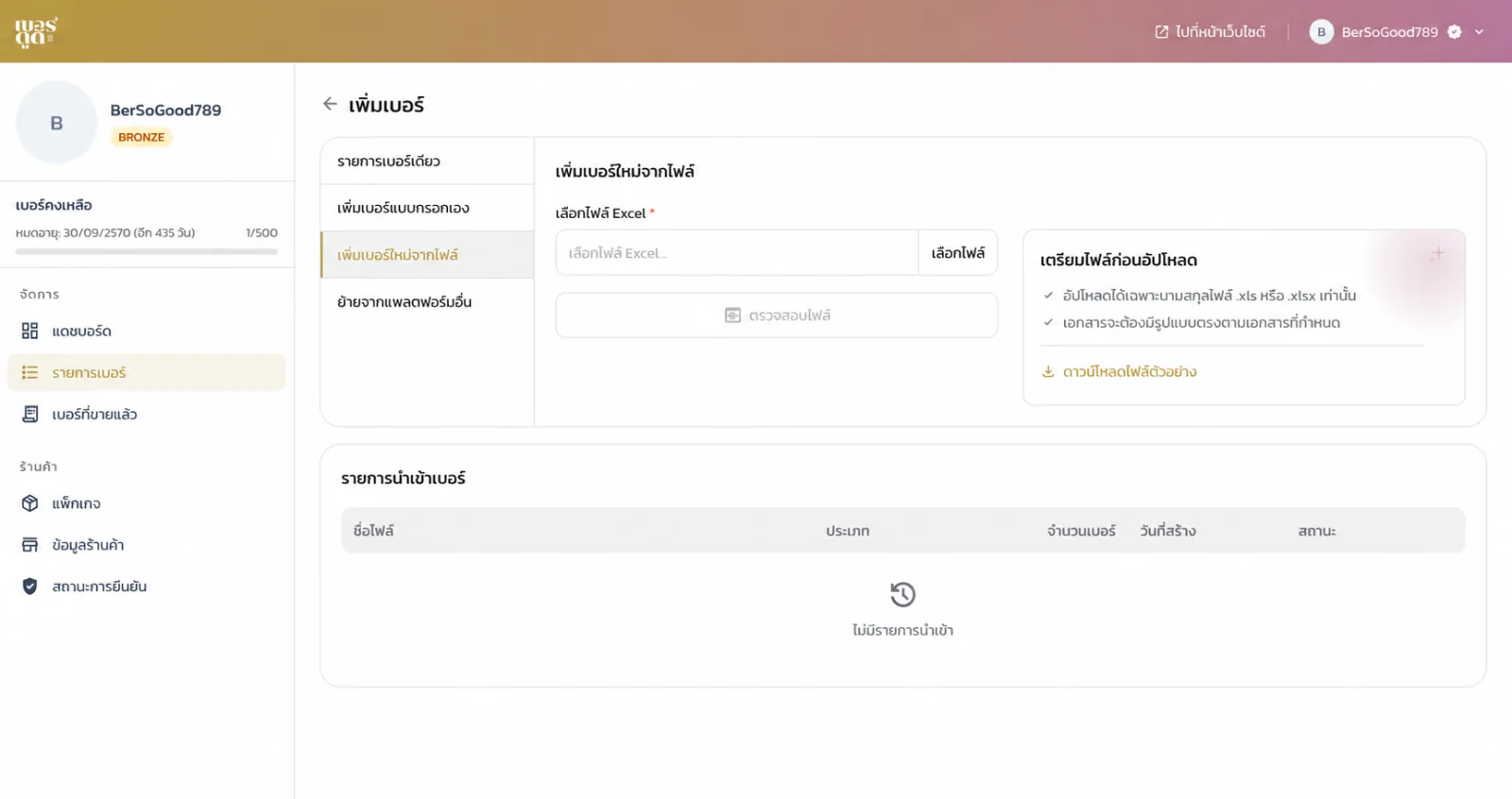1512x799 pixels.
Task: Click the verified badge next to BerSoGood789
Action: click(x=1454, y=32)
